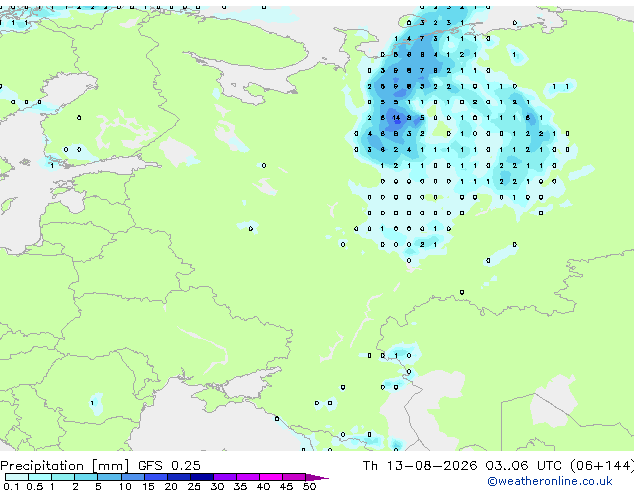
Task: Click the 2–5 mm legend color swatch
Action: (86, 477)
